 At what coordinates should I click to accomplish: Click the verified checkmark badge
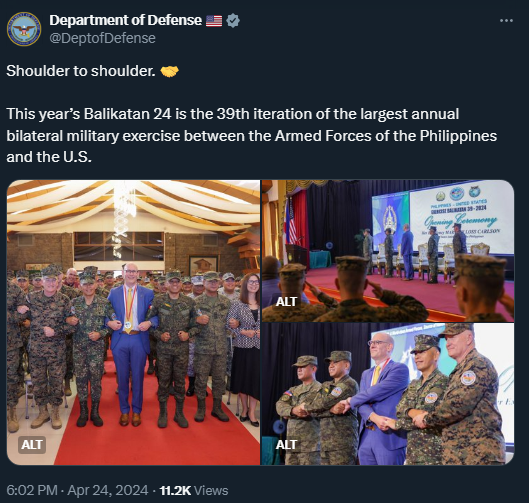233,21
